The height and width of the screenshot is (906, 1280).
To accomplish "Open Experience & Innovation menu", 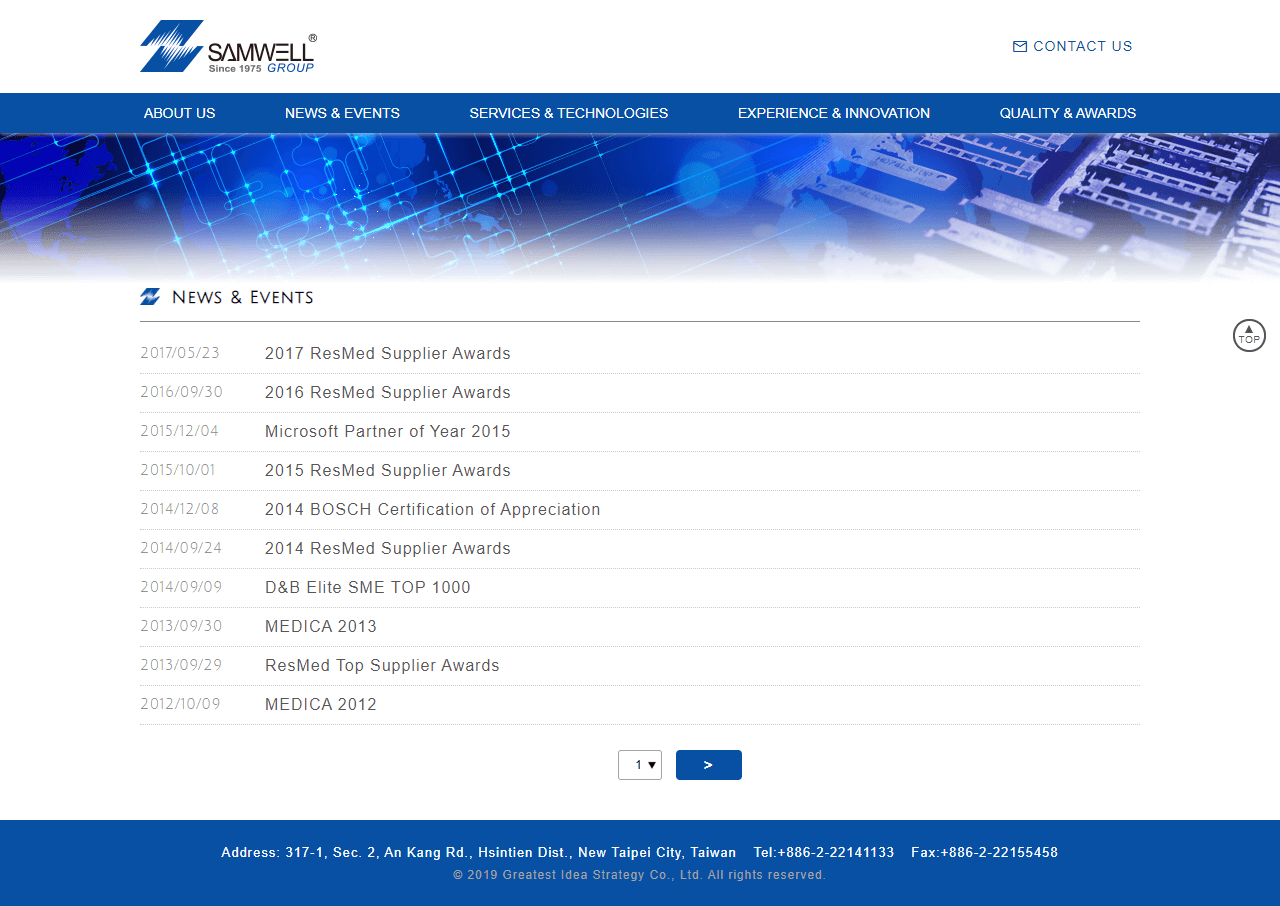I will click(x=834, y=113).
